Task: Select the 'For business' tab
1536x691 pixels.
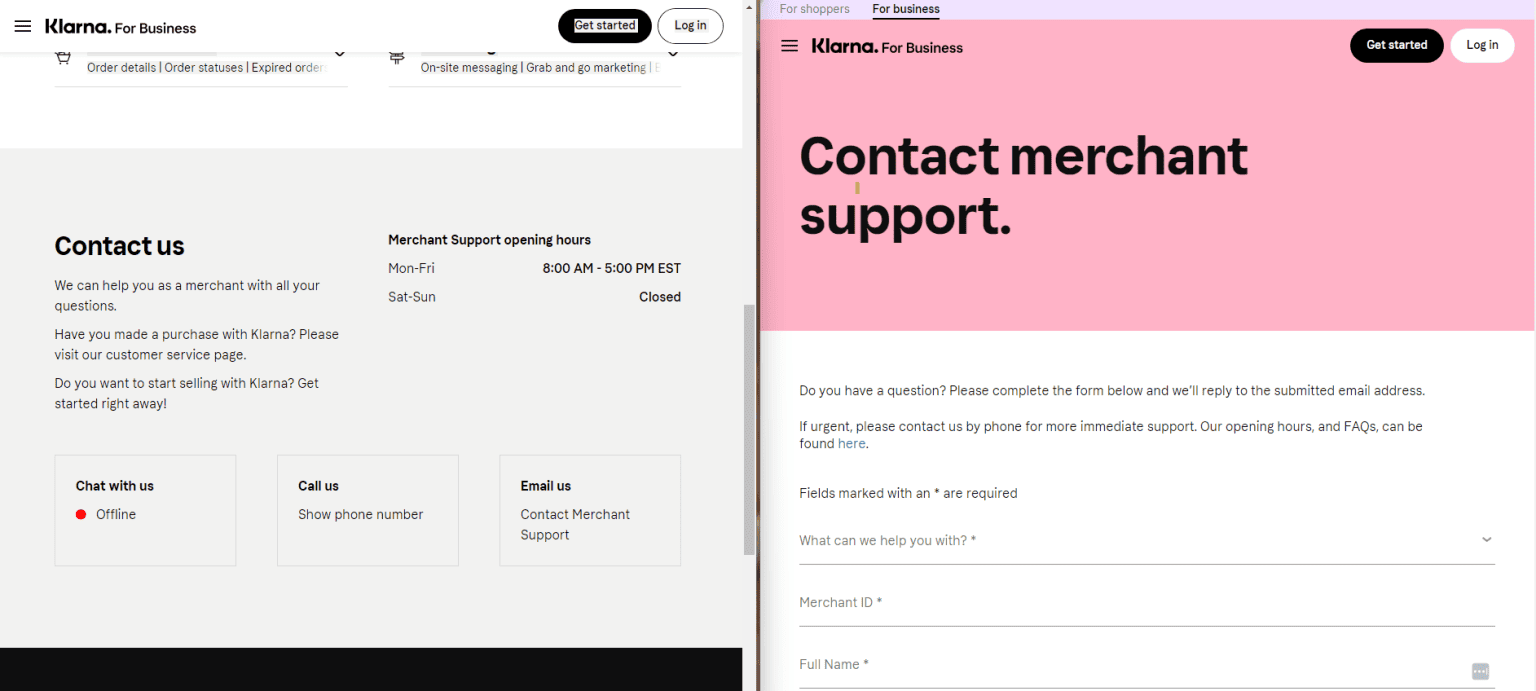Action: coord(905,9)
